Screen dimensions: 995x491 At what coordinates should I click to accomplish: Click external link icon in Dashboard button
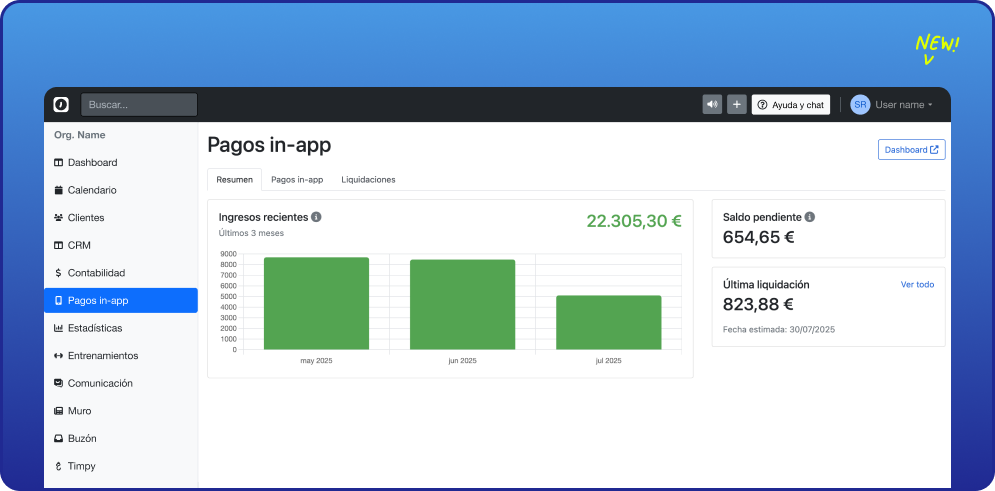point(934,150)
